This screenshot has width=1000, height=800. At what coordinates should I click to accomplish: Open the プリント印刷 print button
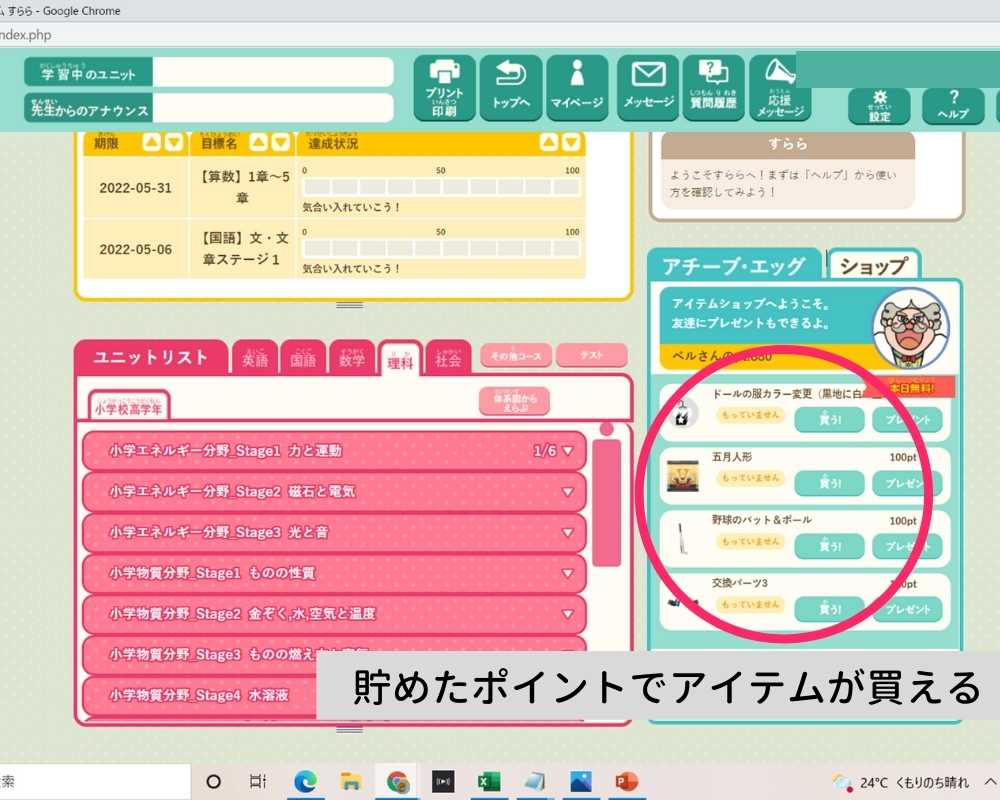[x=445, y=87]
